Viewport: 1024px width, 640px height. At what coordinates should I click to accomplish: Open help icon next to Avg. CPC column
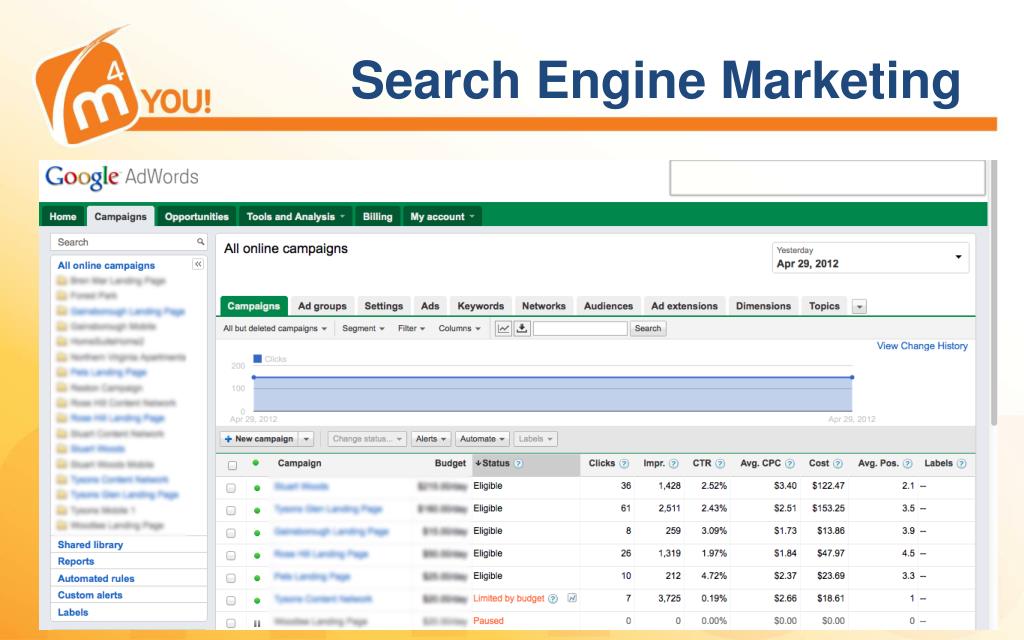790,464
